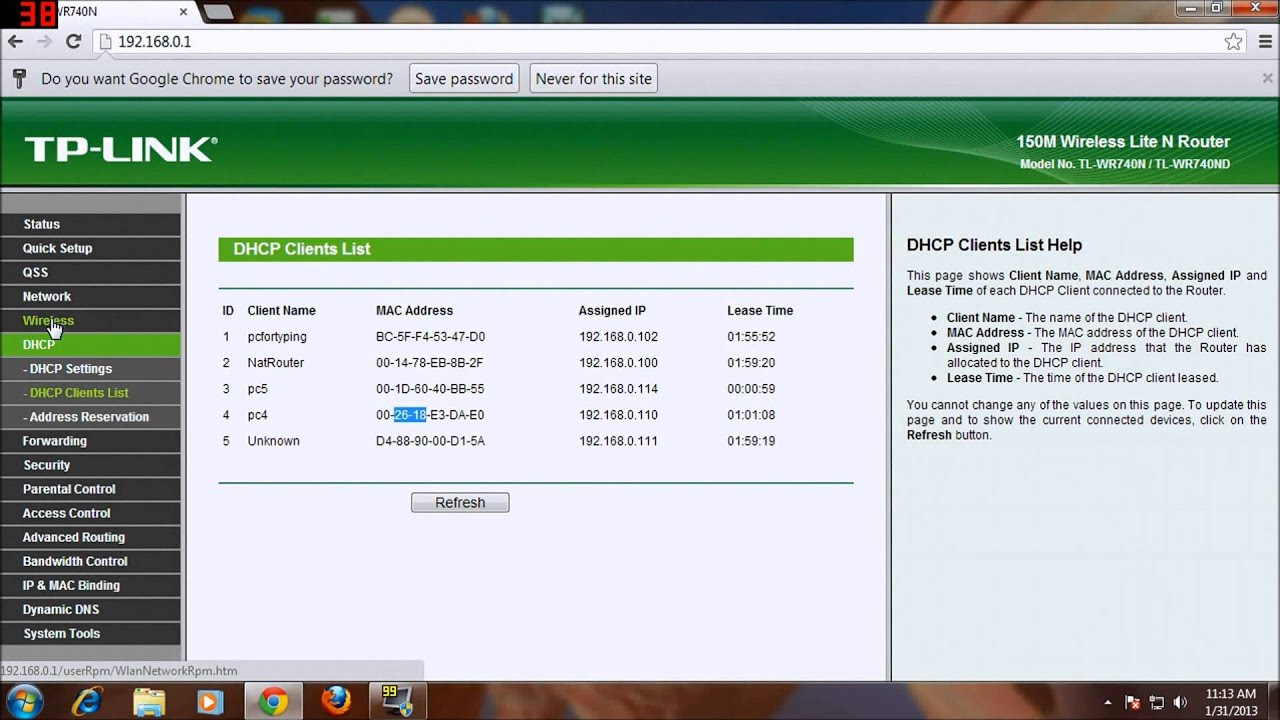Click the browser Back arrow
The width and height of the screenshot is (1280, 720).
click(x=15, y=42)
